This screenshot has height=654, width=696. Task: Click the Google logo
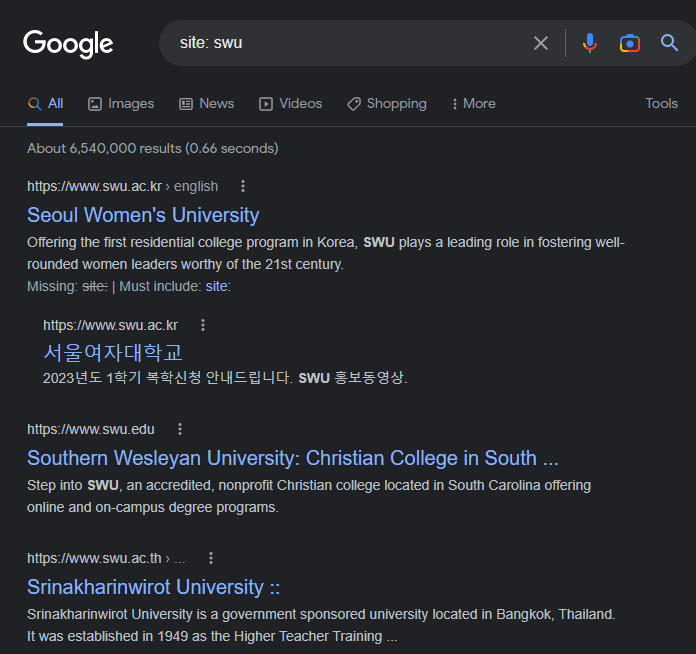[68, 44]
